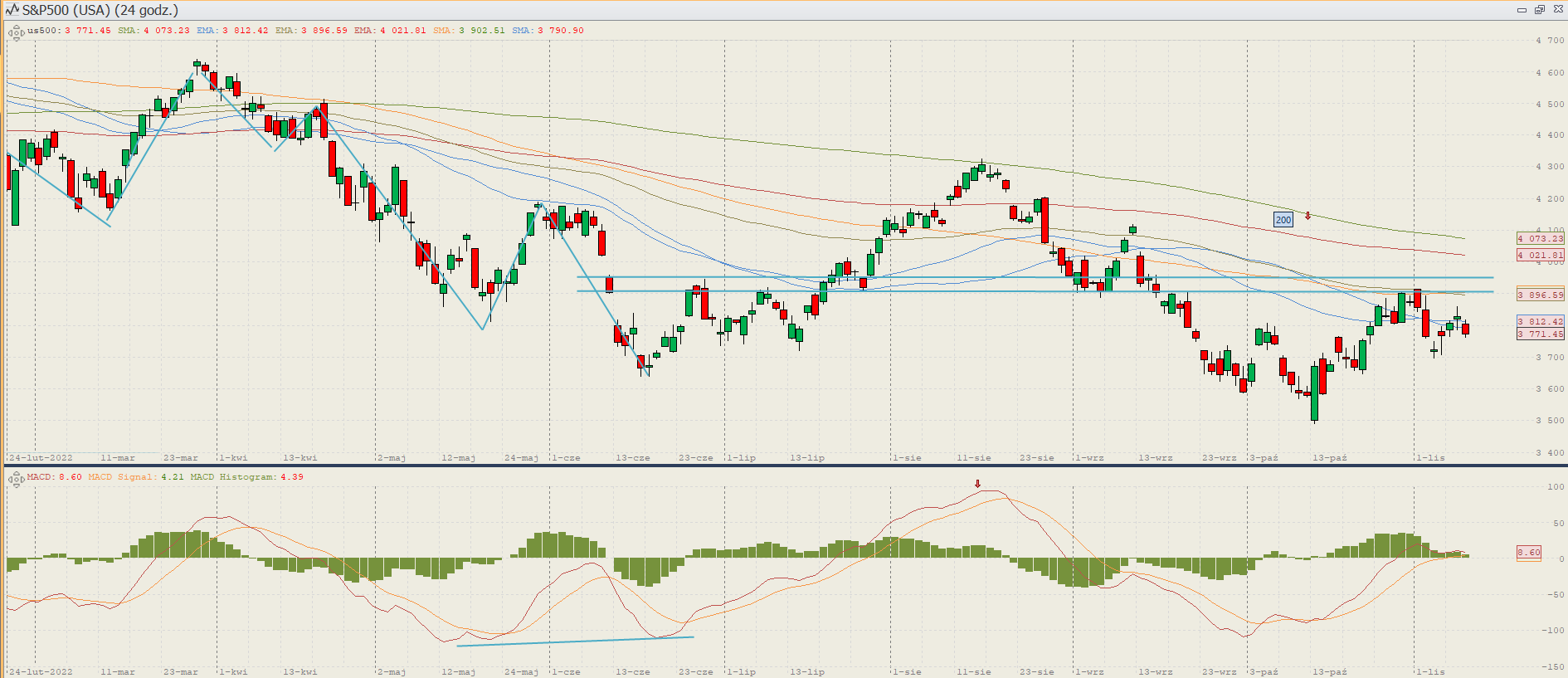Click the pan control on the price chart
The image size is (1568, 678).
point(15,33)
